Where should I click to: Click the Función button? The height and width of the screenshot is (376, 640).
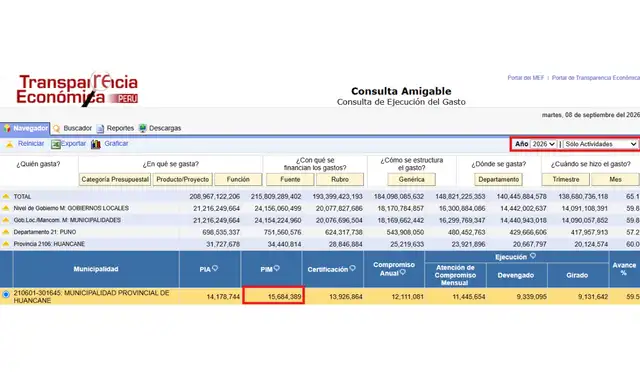(238, 180)
